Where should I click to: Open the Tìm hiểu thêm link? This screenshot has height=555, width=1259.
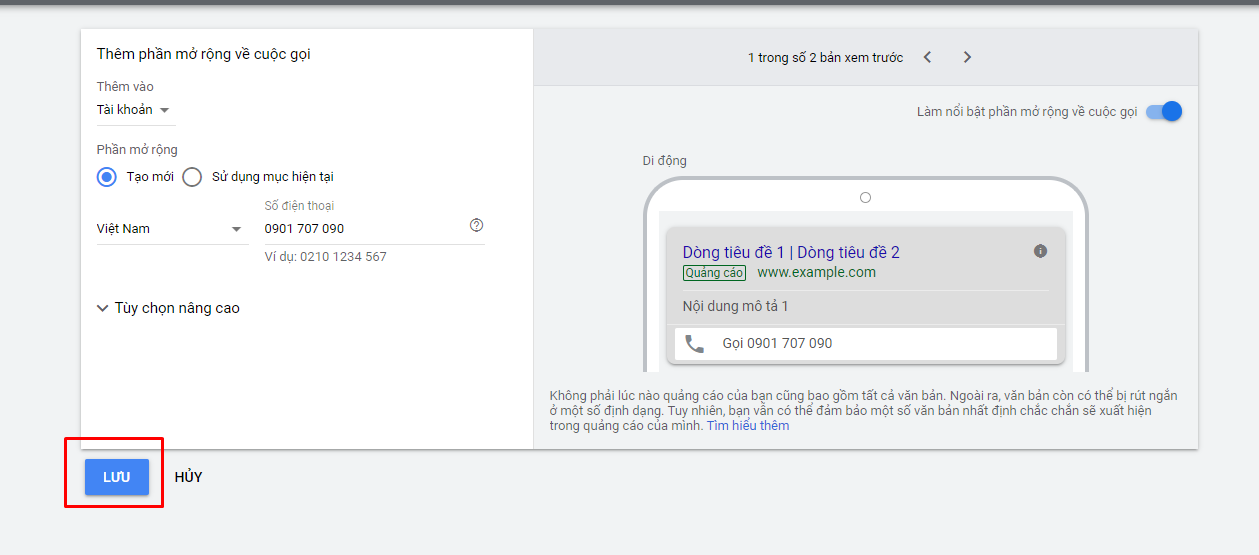click(748, 426)
